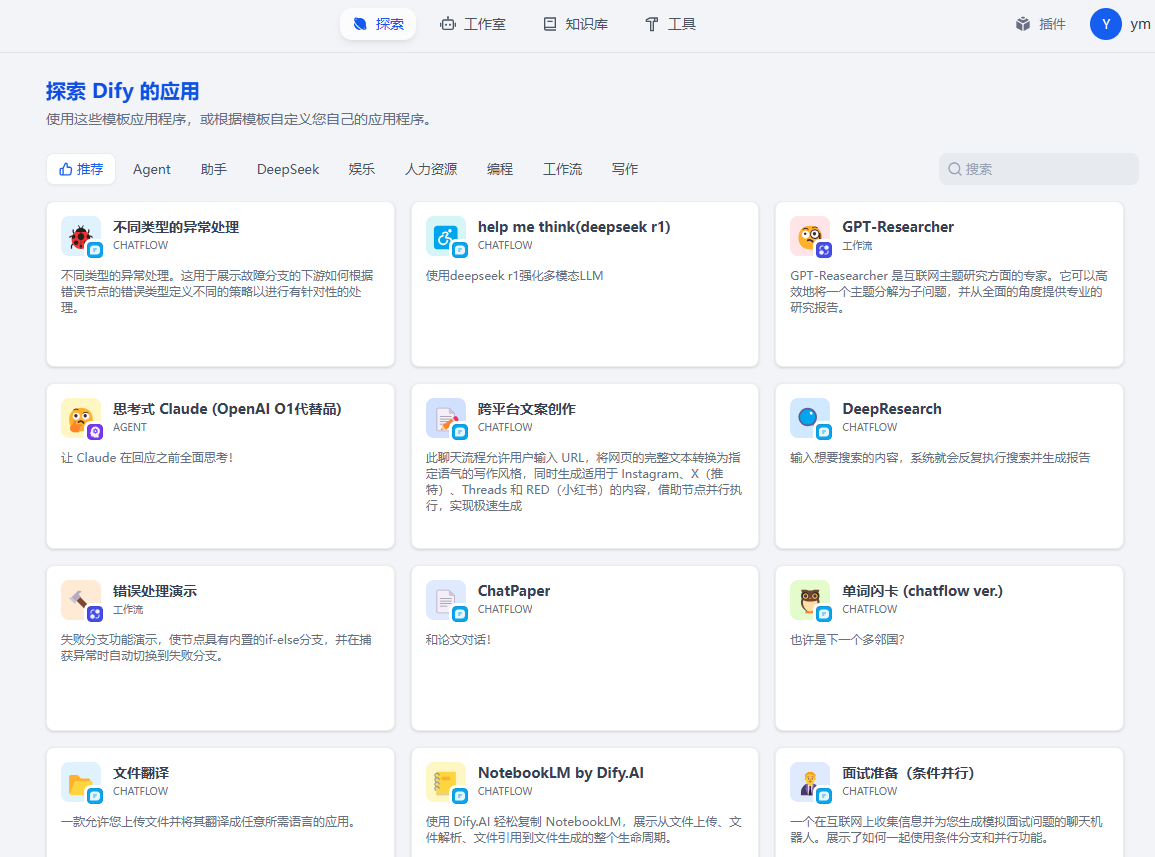Select the 文件翻译 folder icon
Viewport: 1155px width, 857px height.
pos(81,782)
